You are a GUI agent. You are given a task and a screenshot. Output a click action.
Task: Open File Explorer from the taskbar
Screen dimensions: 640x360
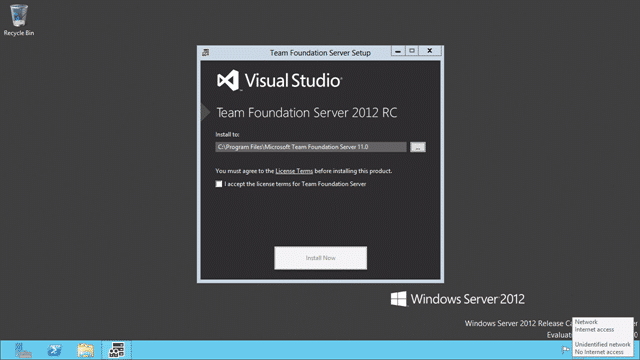[x=85, y=350]
